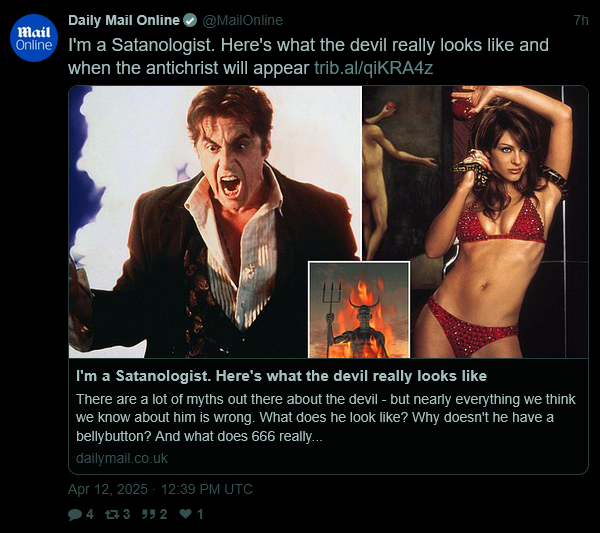Click the retweet arrows icon

(112, 514)
